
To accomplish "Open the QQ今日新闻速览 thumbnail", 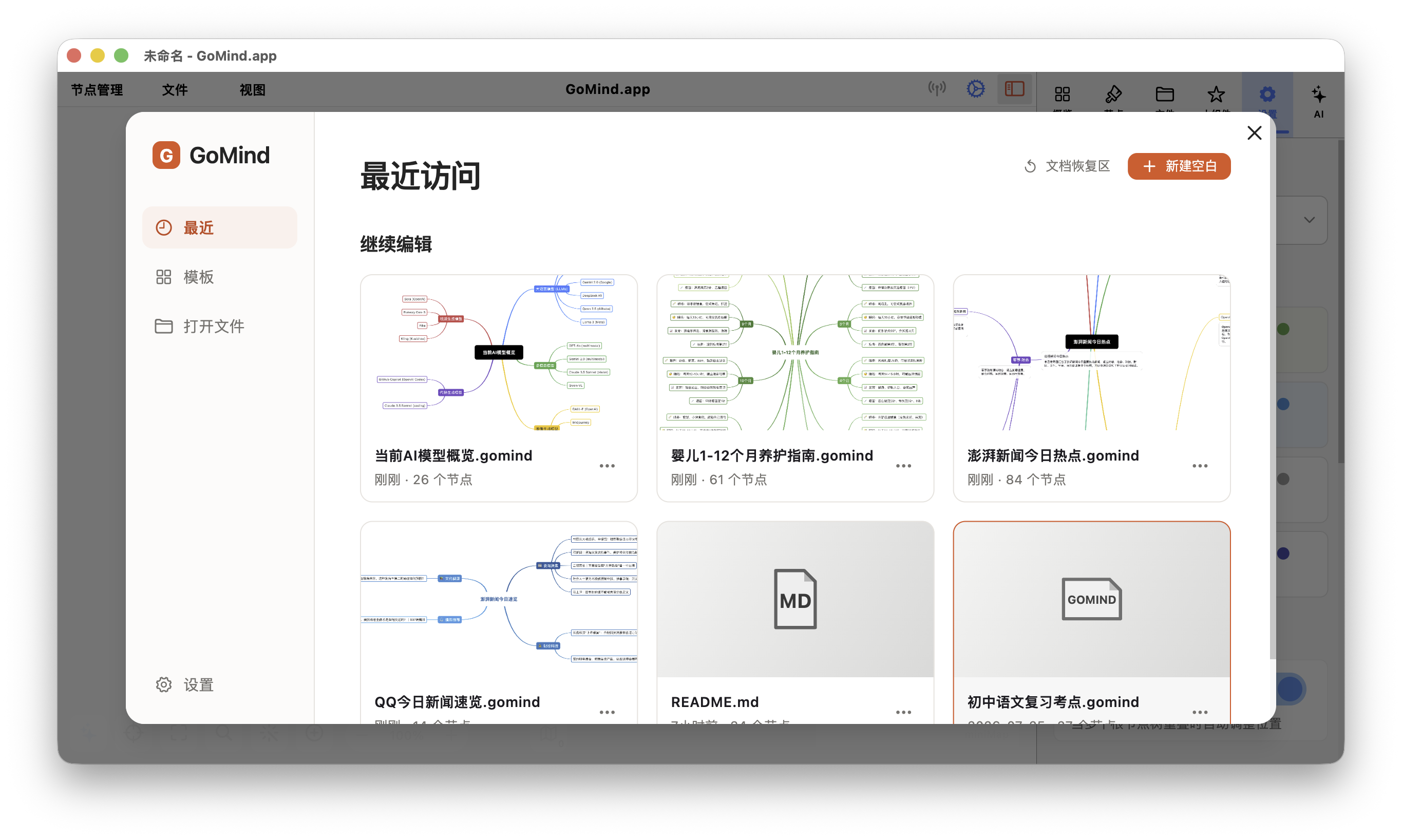I will point(499,599).
